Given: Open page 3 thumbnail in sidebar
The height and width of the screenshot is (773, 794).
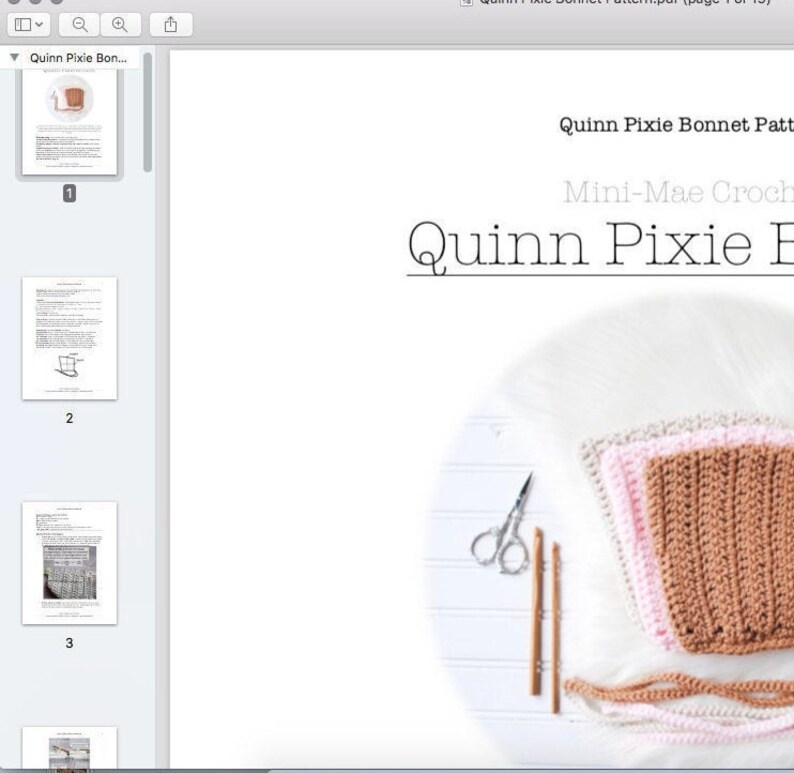Looking at the screenshot, I should 69,563.
